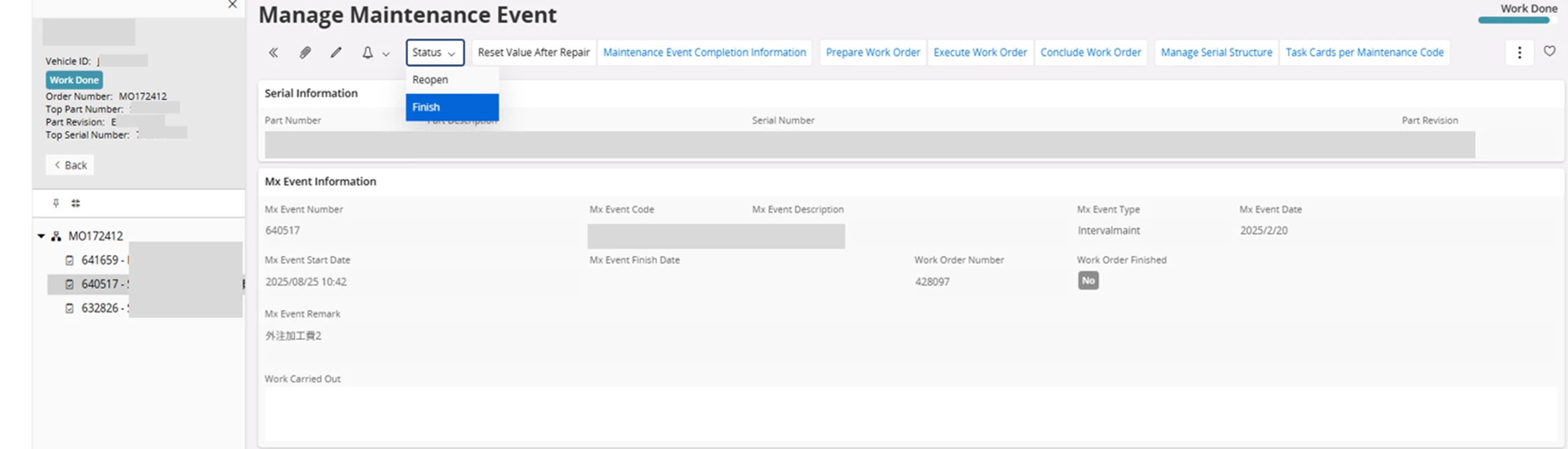Open Task Cards per Maintenance Code
Screen dimensions: 1568x449
(1364, 52)
